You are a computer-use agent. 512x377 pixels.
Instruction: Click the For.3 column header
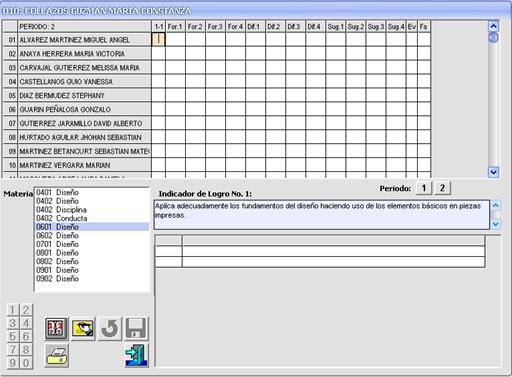pyautogui.click(x=215, y=27)
